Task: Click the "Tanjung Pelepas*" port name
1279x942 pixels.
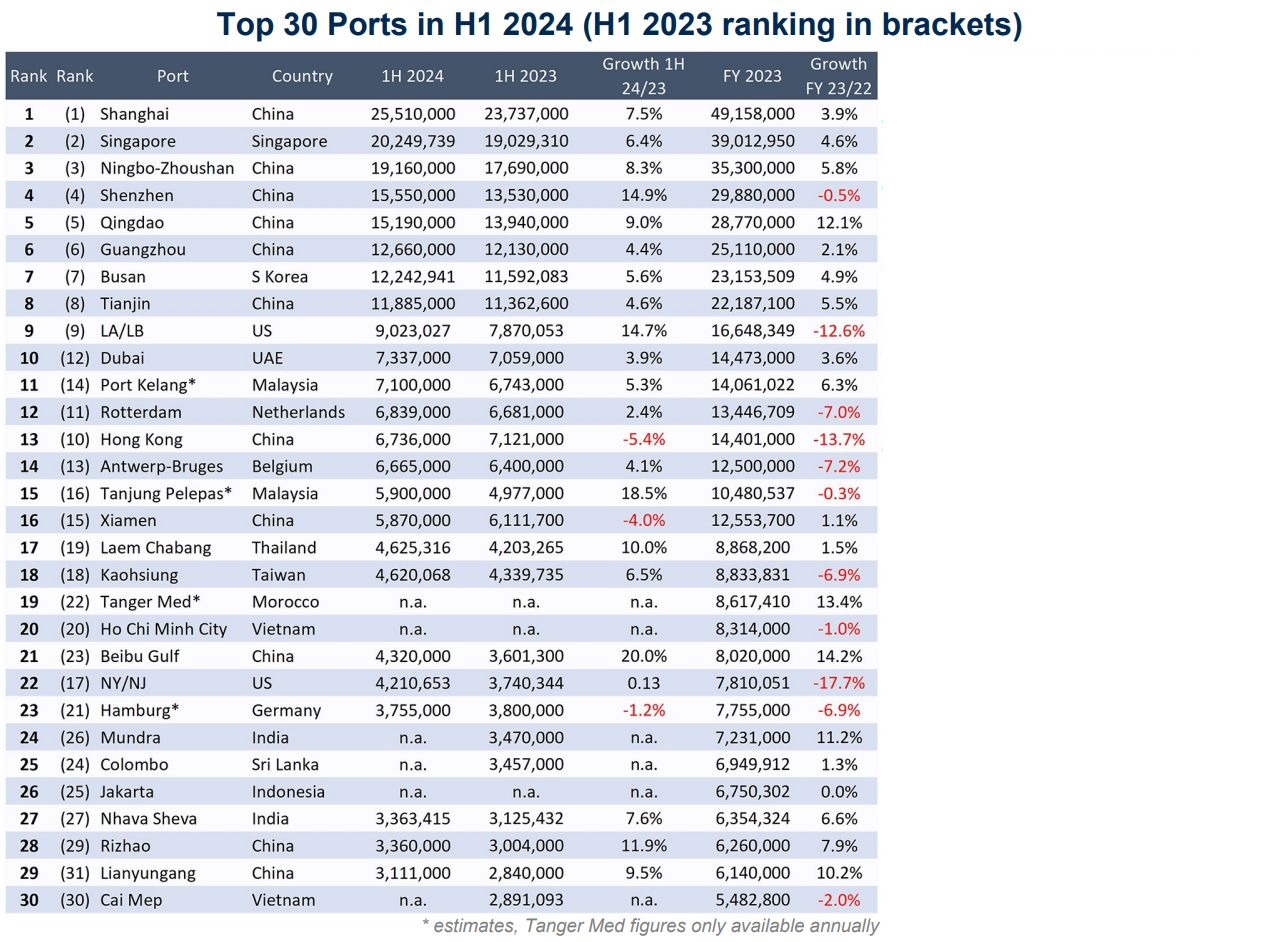Action: [x=166, y=493]
